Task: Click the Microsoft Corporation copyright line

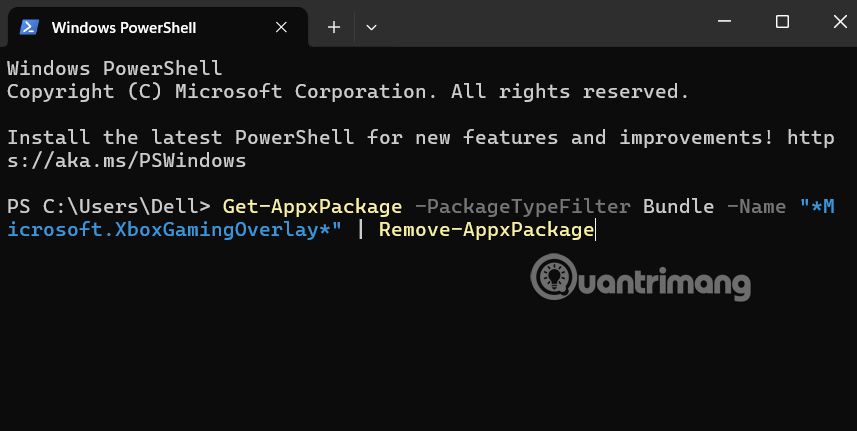Action: (348, 92)
